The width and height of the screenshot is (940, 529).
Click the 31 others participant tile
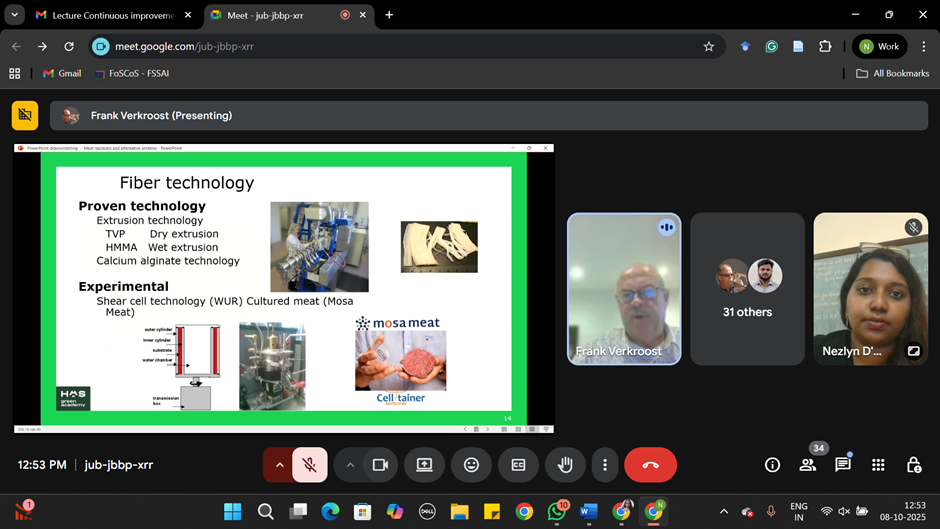coord(747,289)
